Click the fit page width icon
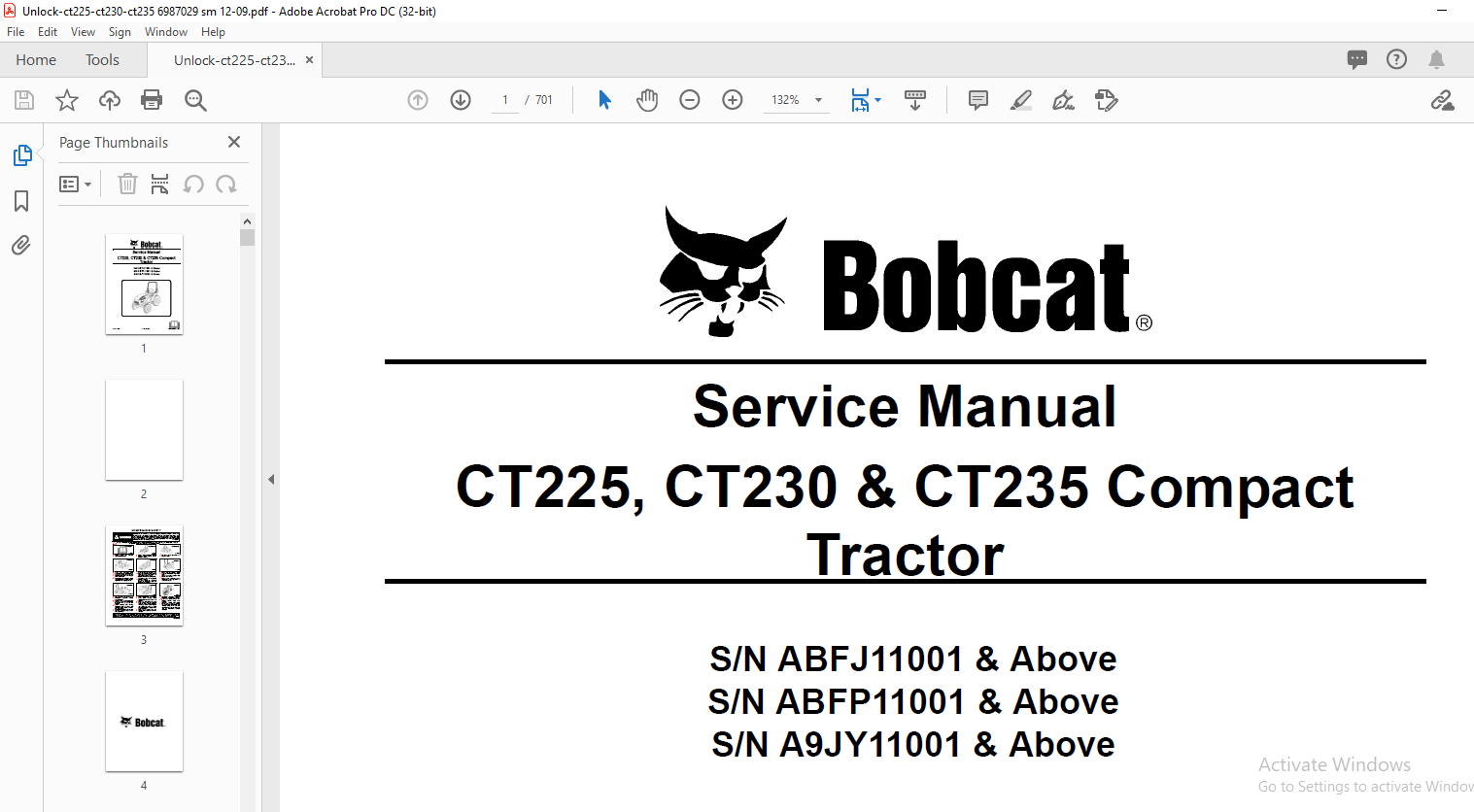The image size is (1474, 812). [860, 100]
